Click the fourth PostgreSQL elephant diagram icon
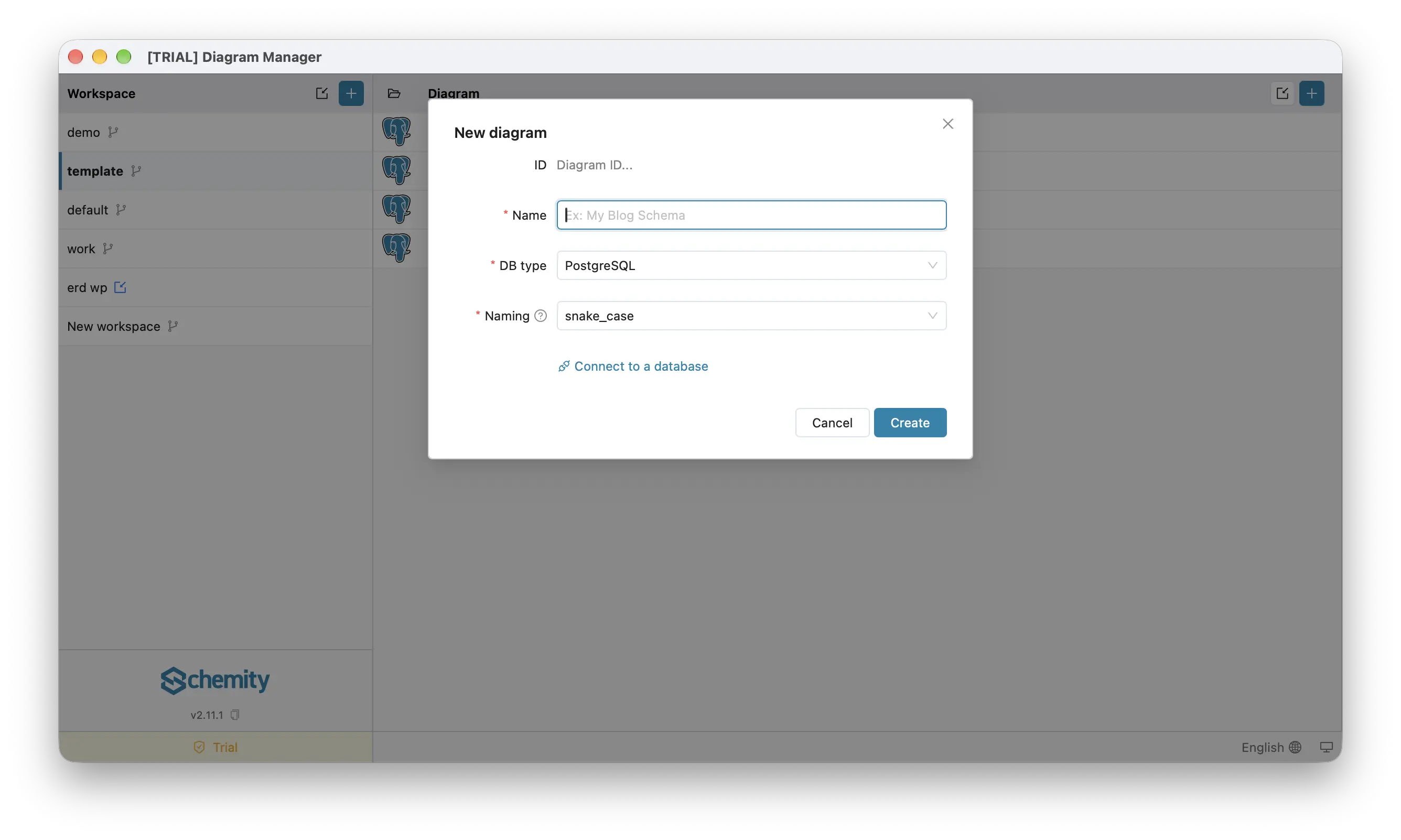 coord(396,248)
